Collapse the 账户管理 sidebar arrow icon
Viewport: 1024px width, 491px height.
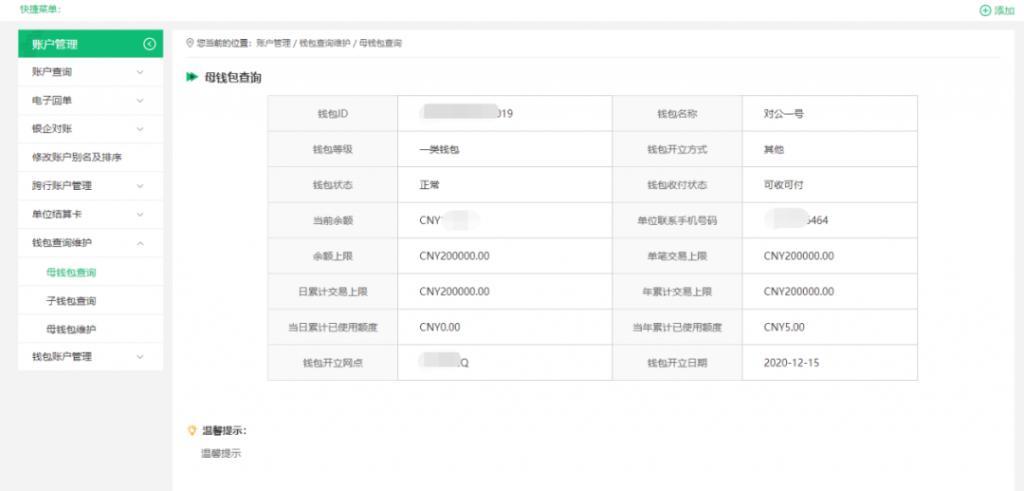pos(149,44)
